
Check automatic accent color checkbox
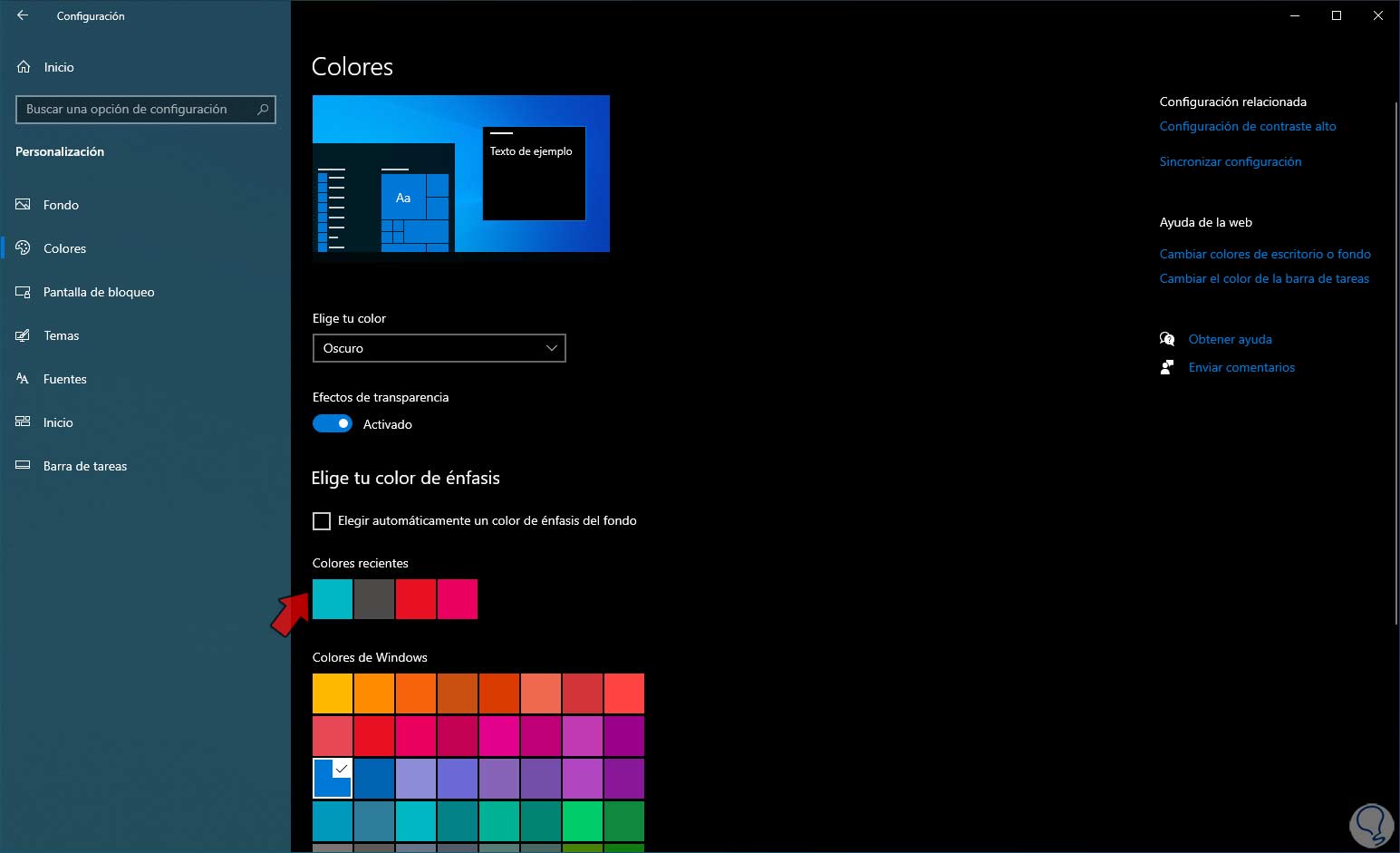pyautogui.click(x=322, y=521)
